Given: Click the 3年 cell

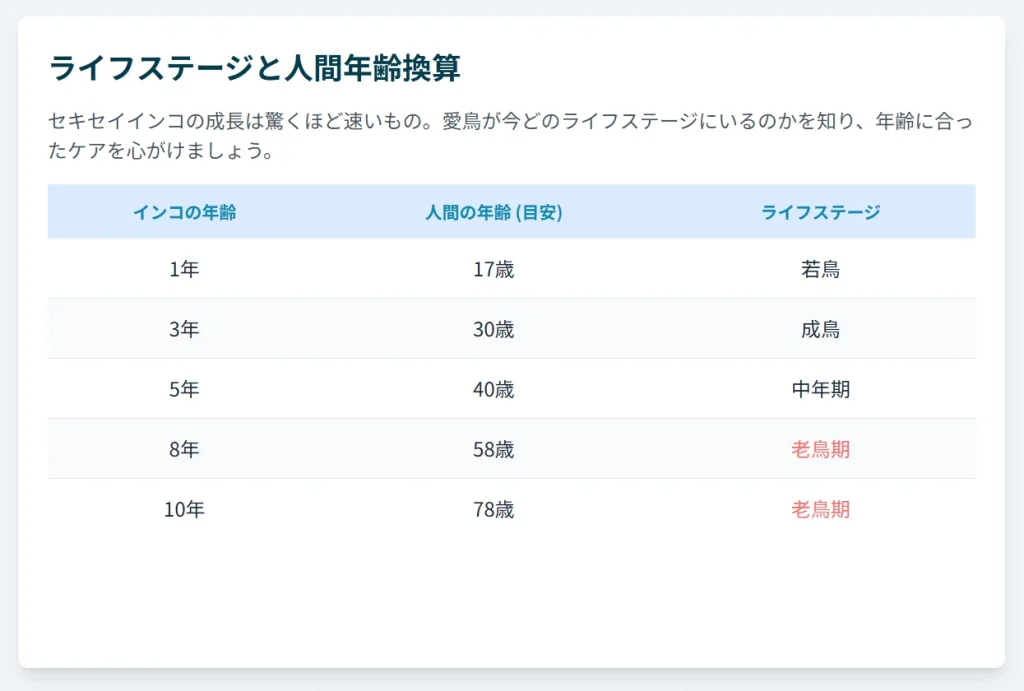Looking at the screenshot, I should click(x=184, y=329).
